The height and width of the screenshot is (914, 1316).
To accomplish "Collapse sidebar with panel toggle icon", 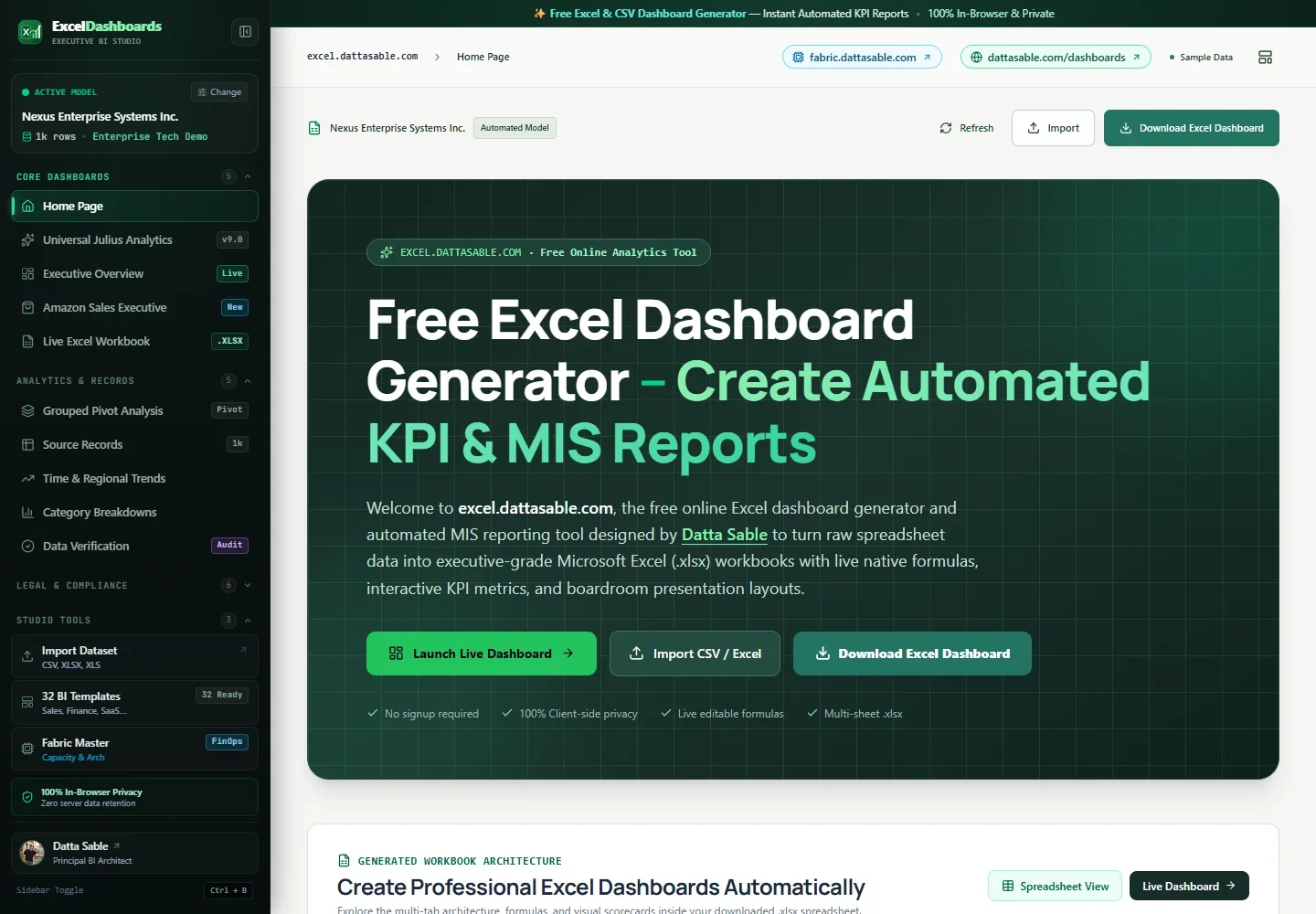I will click(x=245, y=32).
